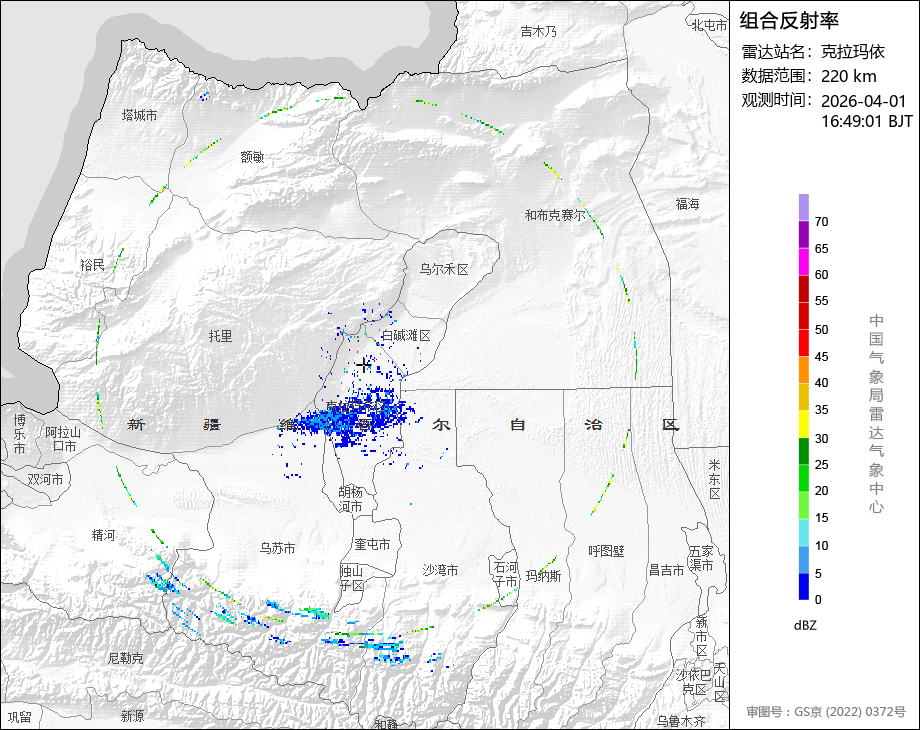Click the lavender swatch above 70 dBZ
920x730 pixels.
tap(804, 207)
